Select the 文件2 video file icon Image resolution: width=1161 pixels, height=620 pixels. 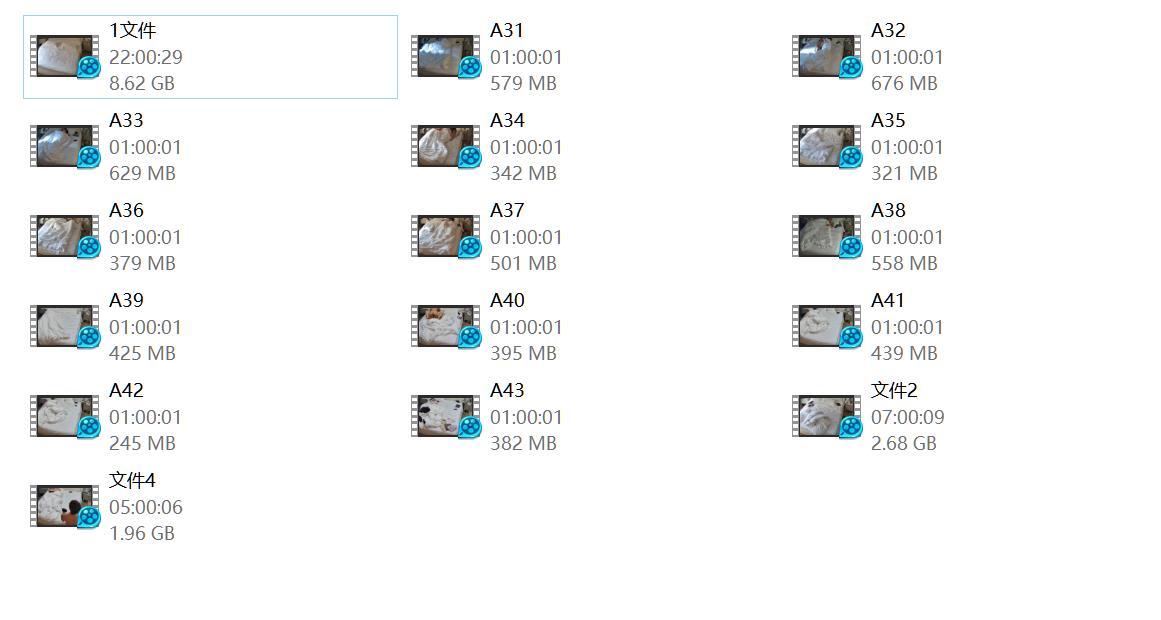[826, 416]
